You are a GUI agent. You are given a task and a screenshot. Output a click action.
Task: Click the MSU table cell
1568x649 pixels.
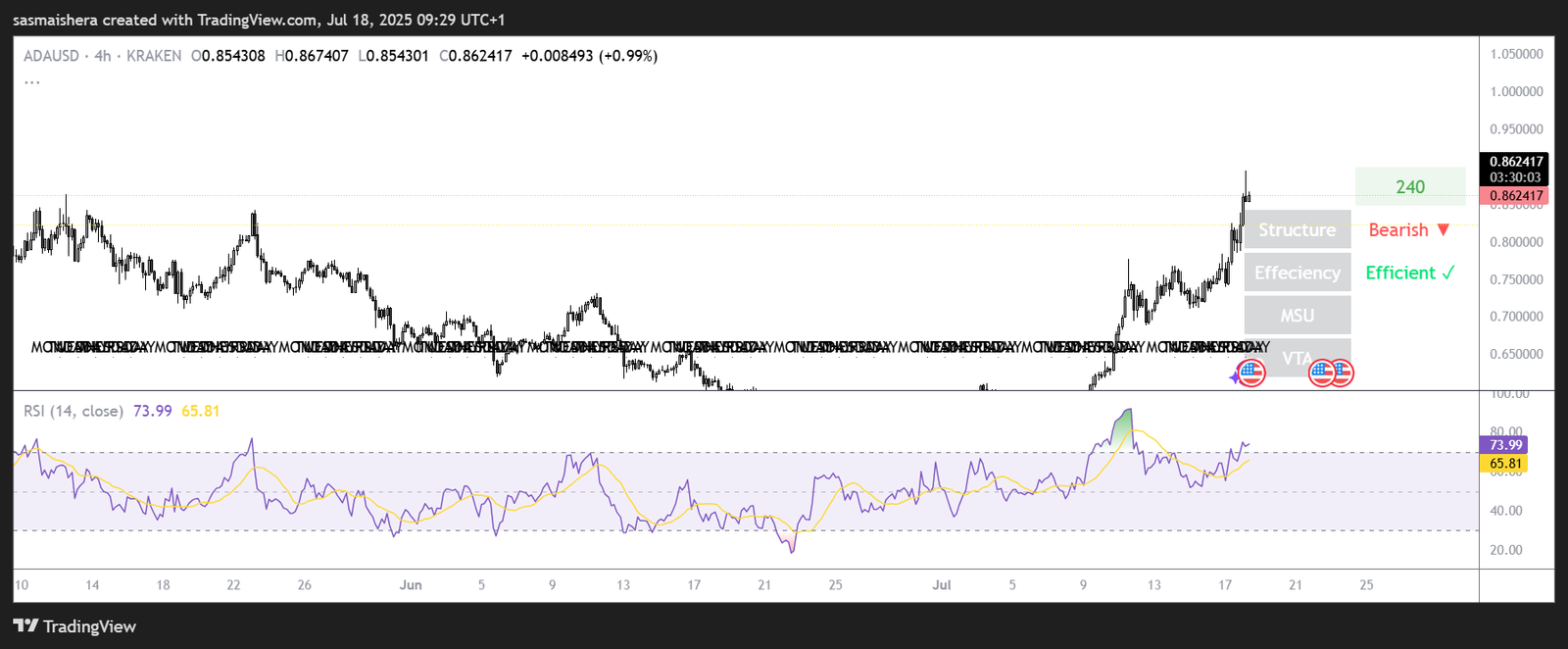point(1298,316)
